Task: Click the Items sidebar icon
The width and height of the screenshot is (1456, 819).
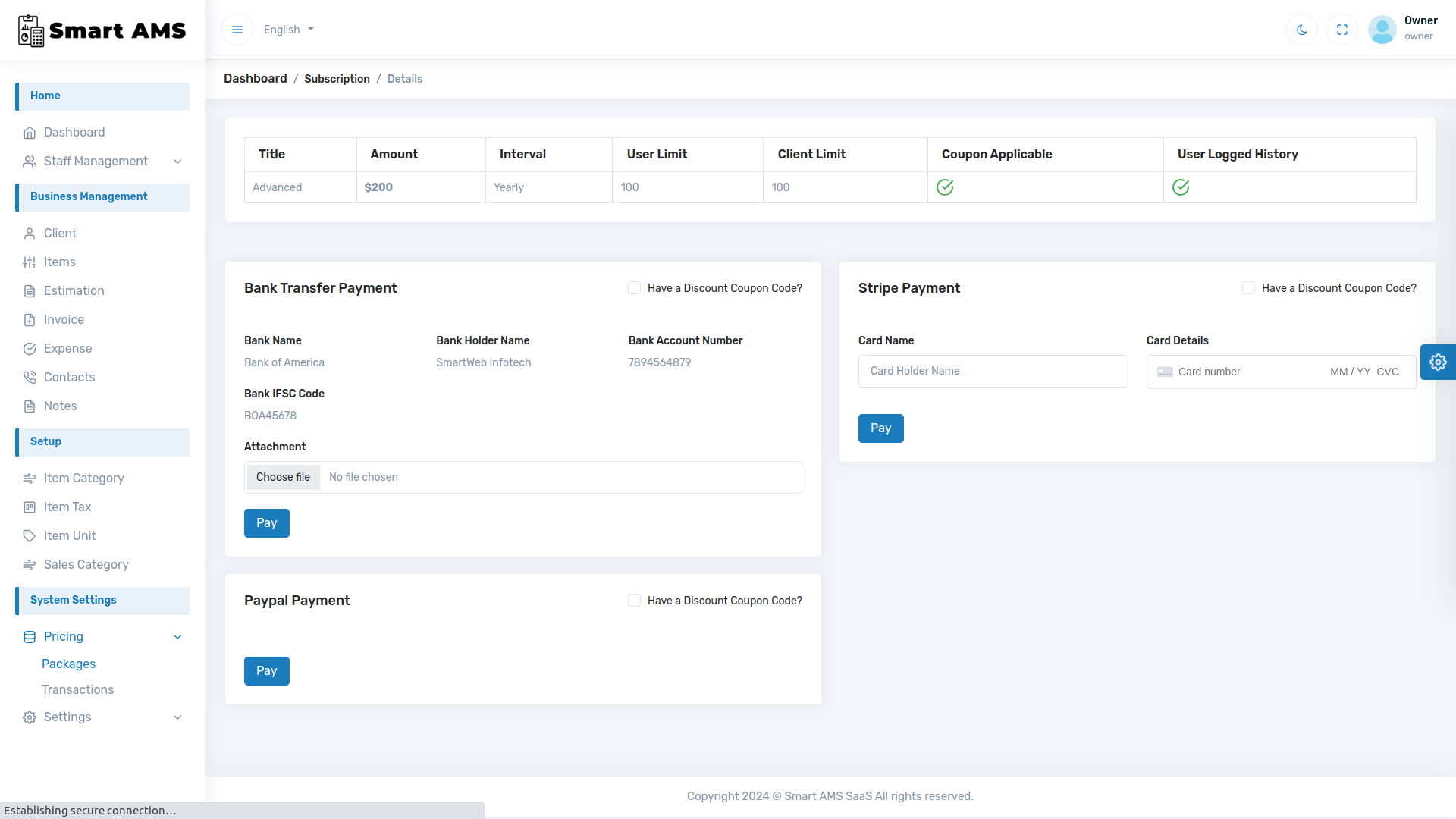Action: [x=29, y=262]
